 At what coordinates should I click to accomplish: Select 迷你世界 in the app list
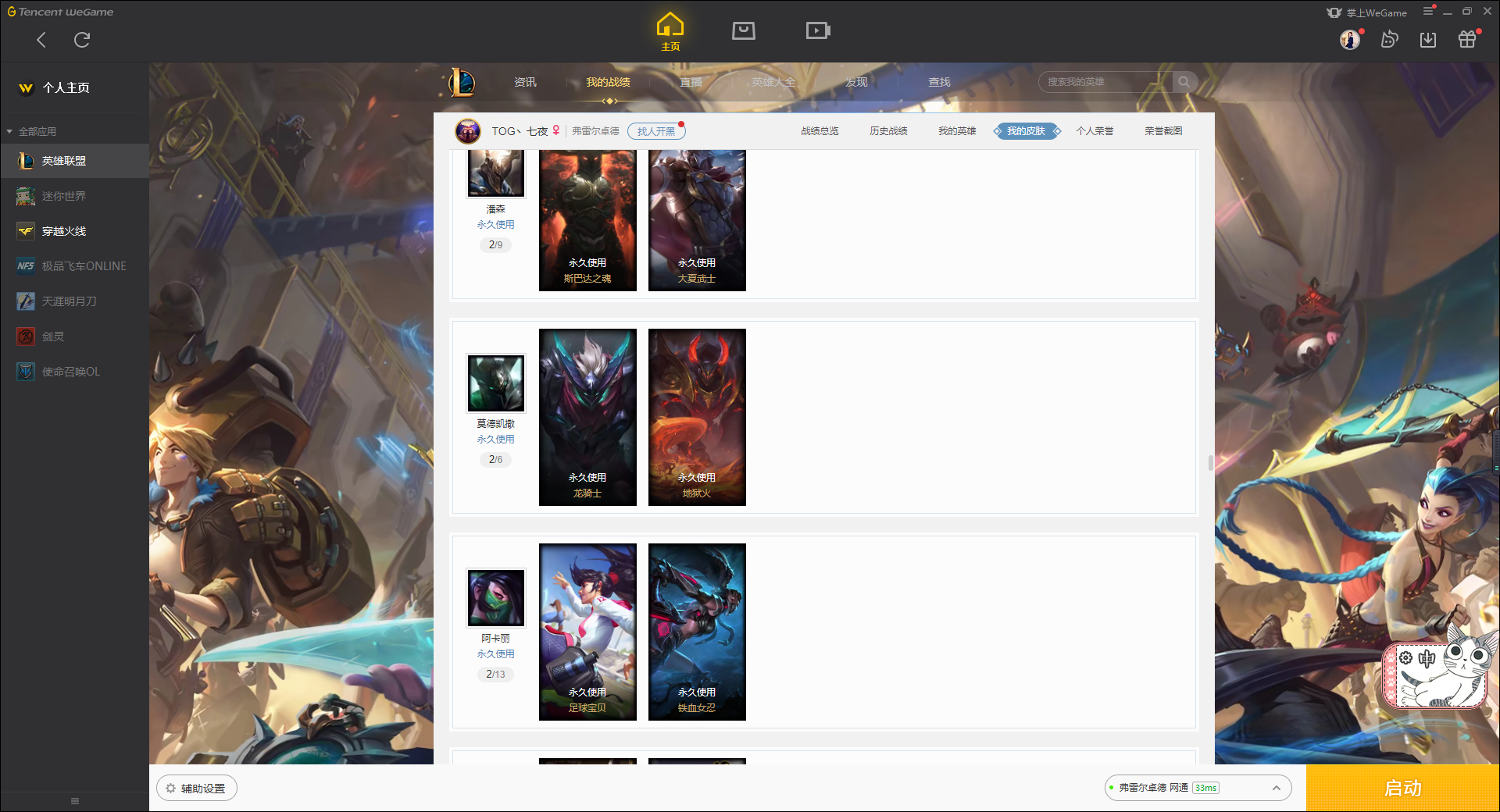pos(74,196)
